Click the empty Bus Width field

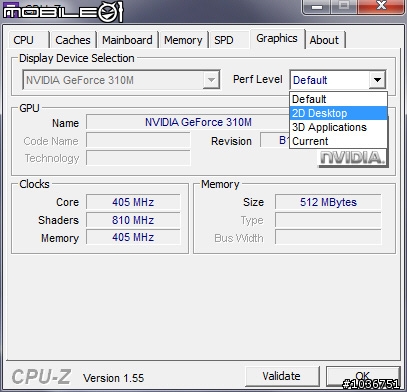(328, 237)
